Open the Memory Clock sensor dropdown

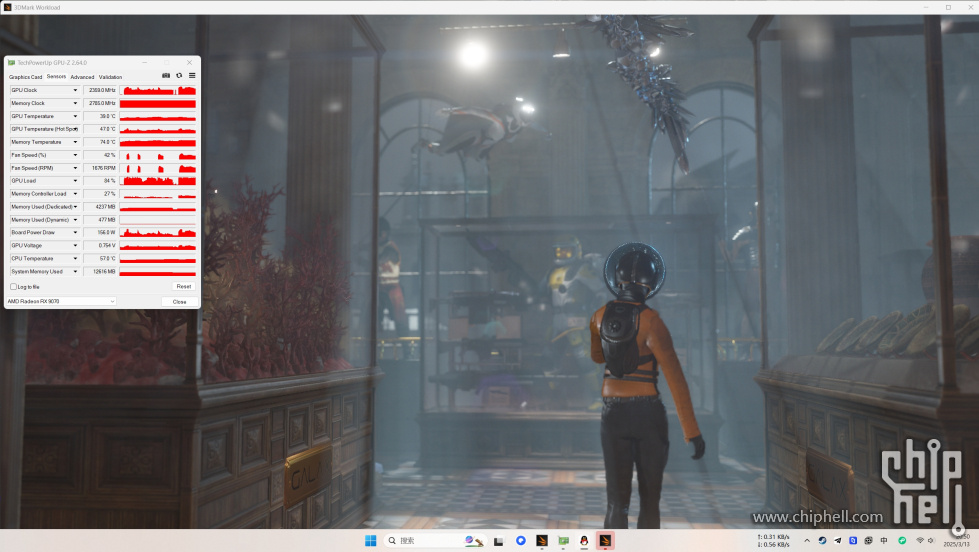tap(76, 103)
